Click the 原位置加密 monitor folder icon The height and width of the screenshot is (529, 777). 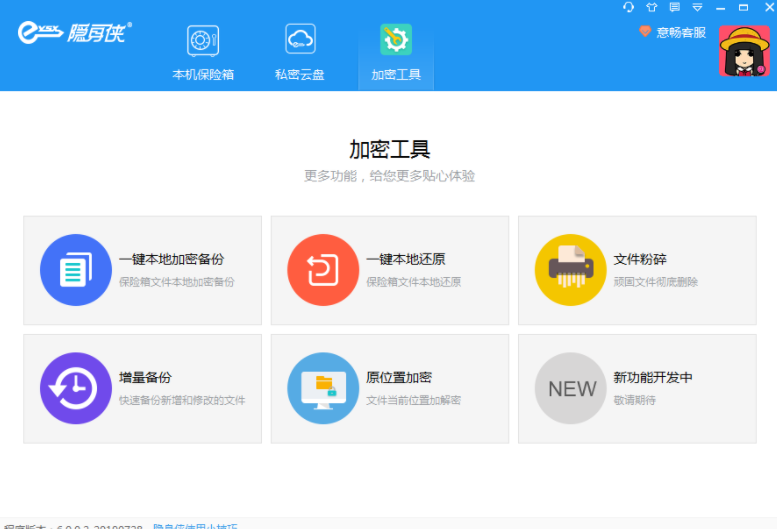tap(323, 388)
